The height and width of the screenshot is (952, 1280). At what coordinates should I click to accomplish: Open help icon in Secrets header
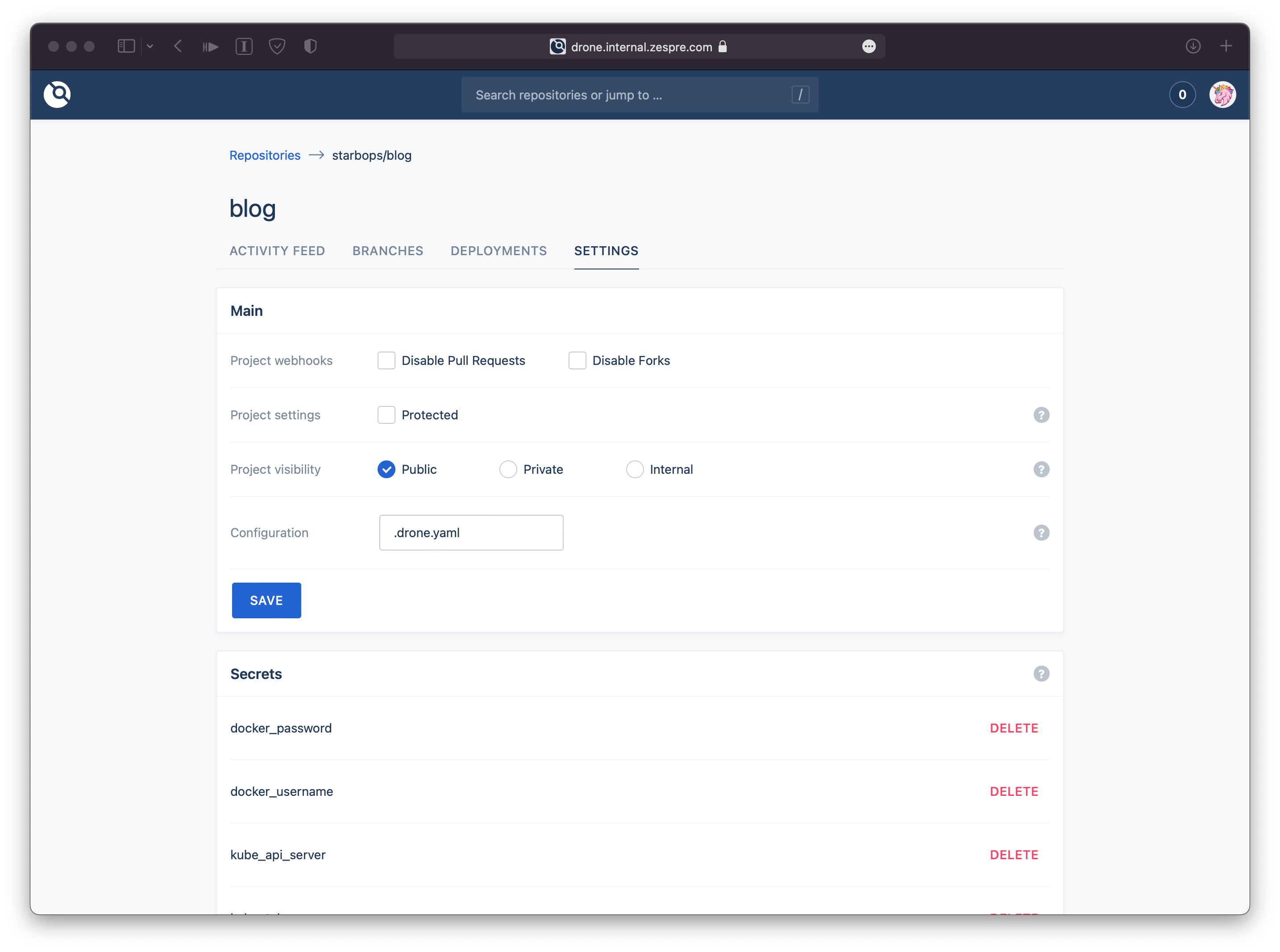coord(1041,674)
